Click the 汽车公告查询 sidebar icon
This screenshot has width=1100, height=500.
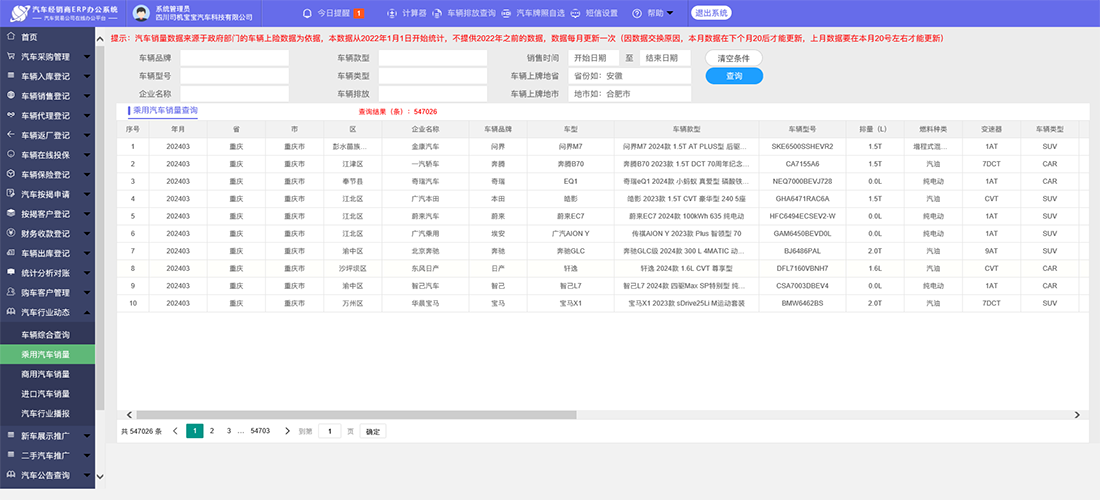11,475
